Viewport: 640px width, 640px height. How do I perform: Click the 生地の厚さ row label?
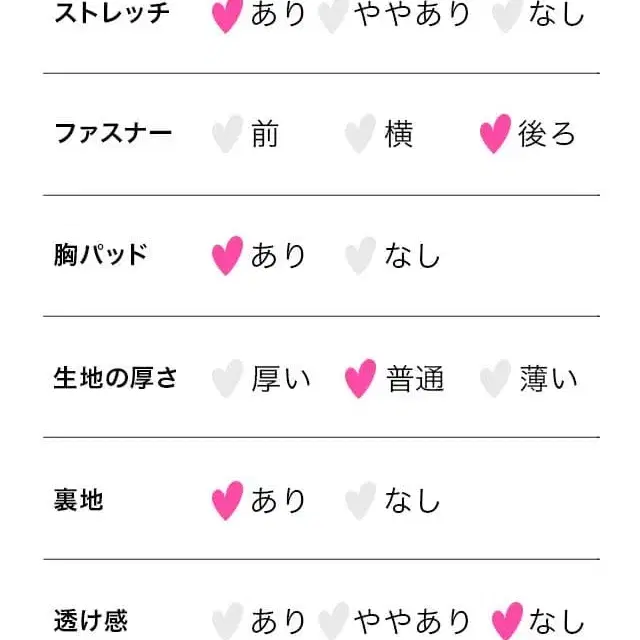pos(115,378)
